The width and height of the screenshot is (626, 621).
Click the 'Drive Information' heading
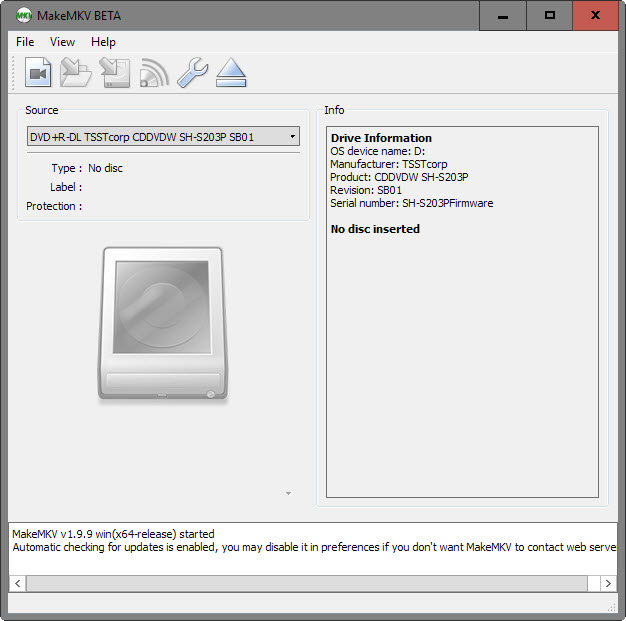coord(381,138)
